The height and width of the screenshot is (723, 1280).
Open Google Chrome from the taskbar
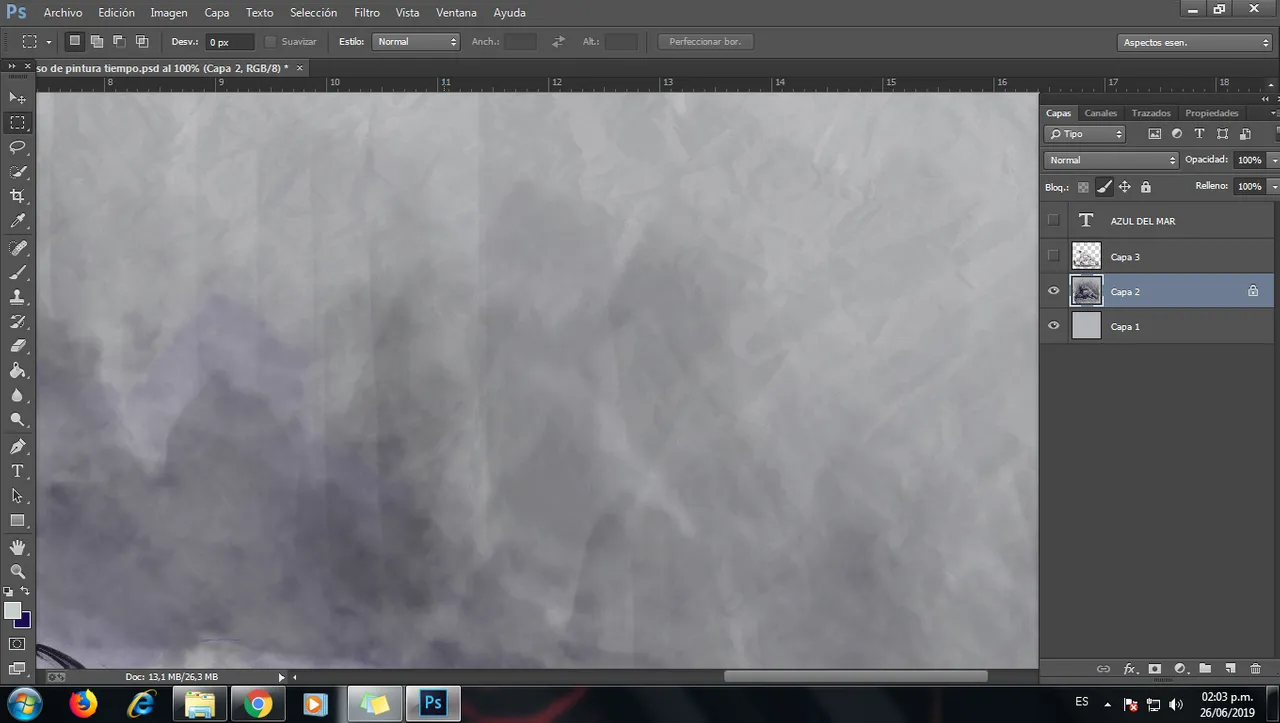pyautogui.click(x=257, y=704)
